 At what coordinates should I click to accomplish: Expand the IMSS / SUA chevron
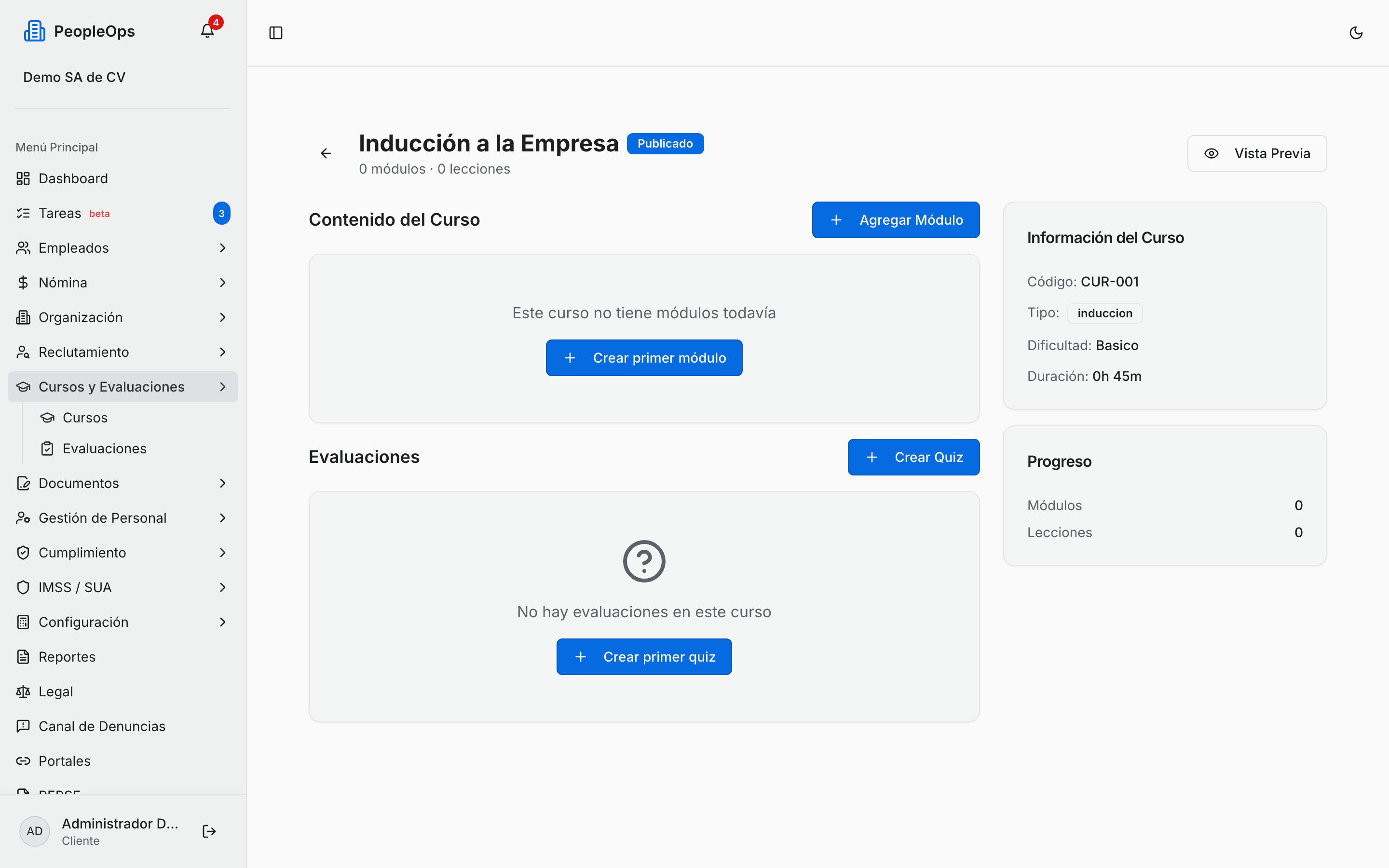tap(223, 587)
